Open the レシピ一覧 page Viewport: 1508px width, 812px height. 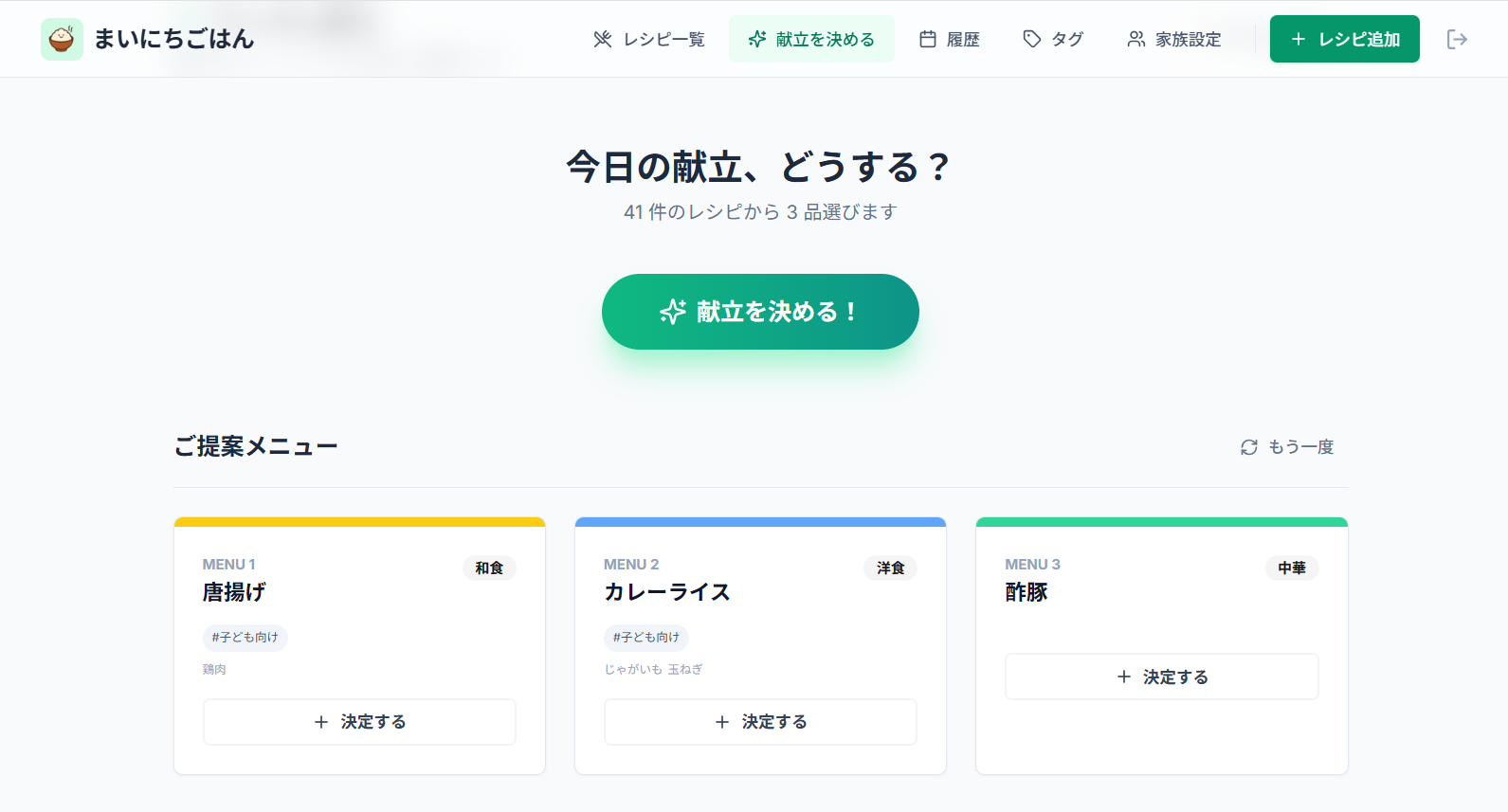(650, 39)
